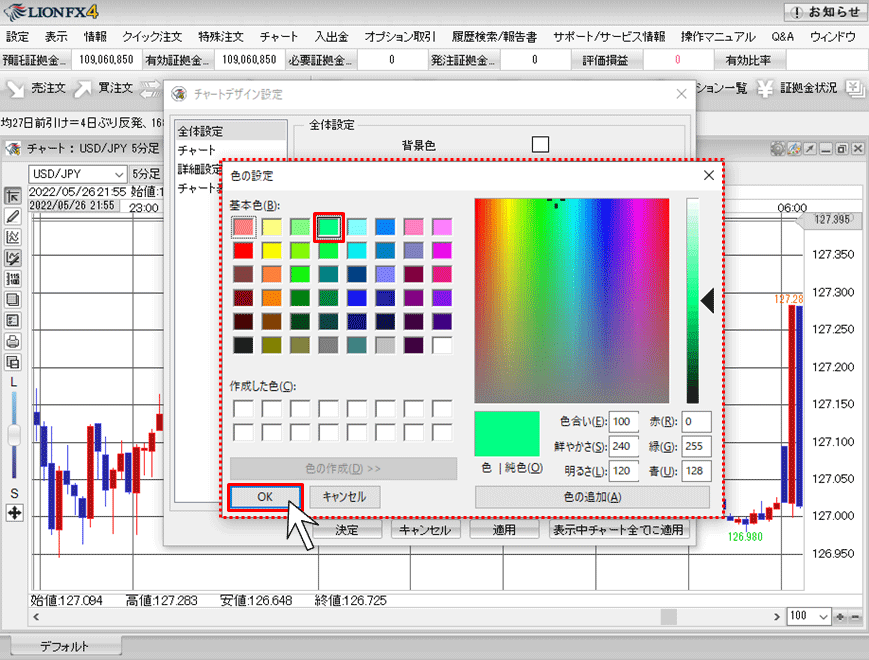Click inside the hue-saturation color spectrum
Image resolution: width=869 pixels, height=660 pixels.
pyautogui.click(x=571, y=300)
